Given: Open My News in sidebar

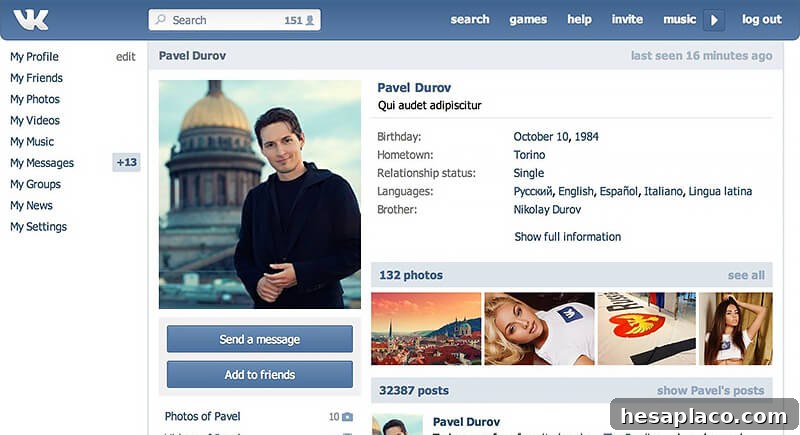Looking at the screenshot, I should point(31,206).
